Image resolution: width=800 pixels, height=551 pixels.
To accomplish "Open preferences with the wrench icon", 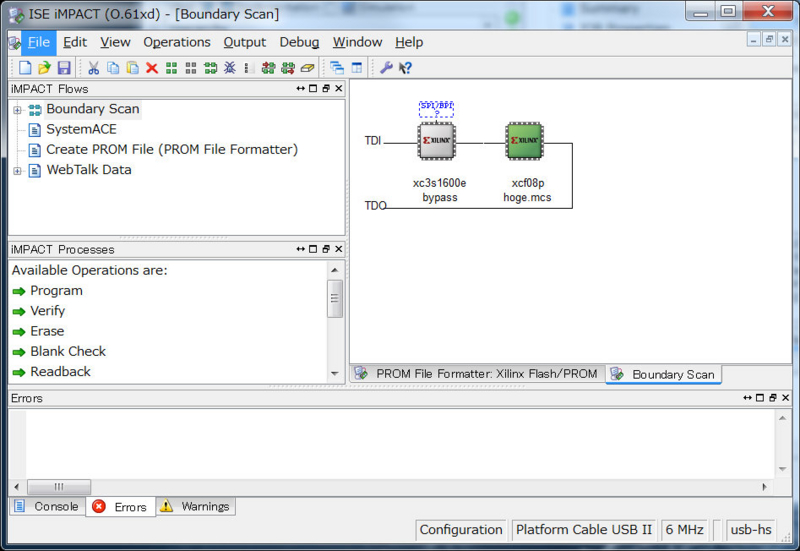I will 386,68.
